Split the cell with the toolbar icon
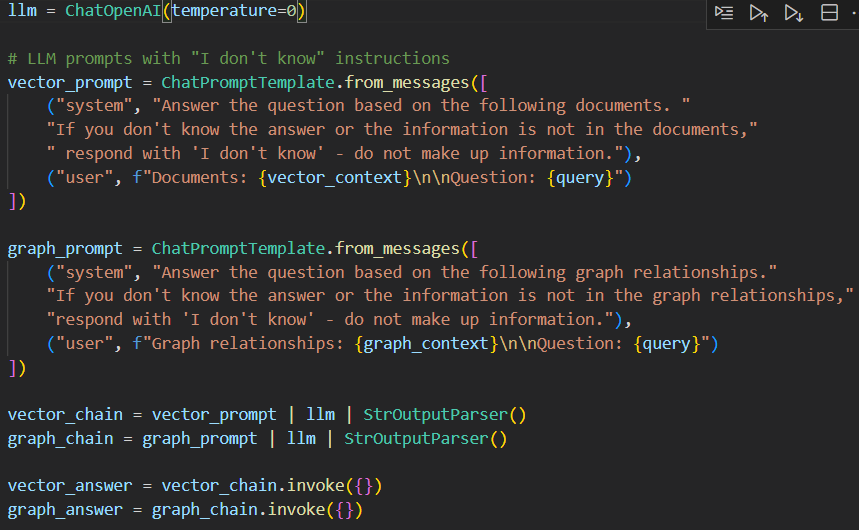Screen dimensions: 859x530 [x=829, y=13]
